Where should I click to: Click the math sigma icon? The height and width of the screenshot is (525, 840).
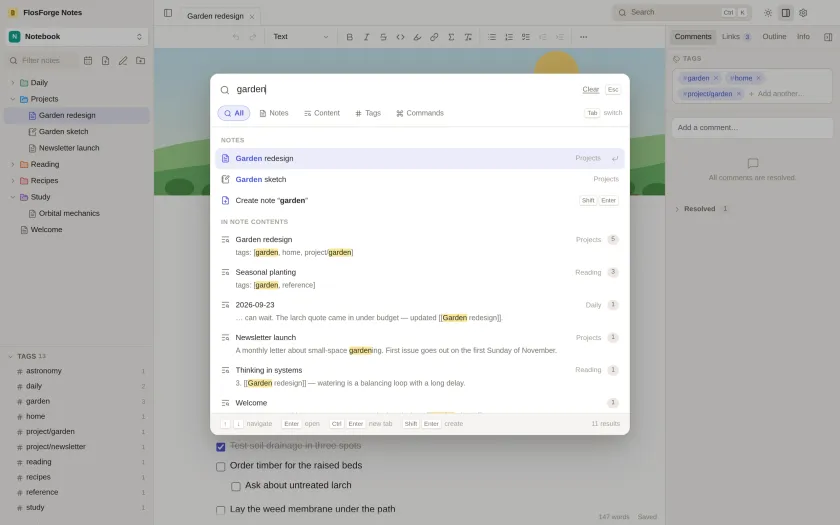pos(451,37)
